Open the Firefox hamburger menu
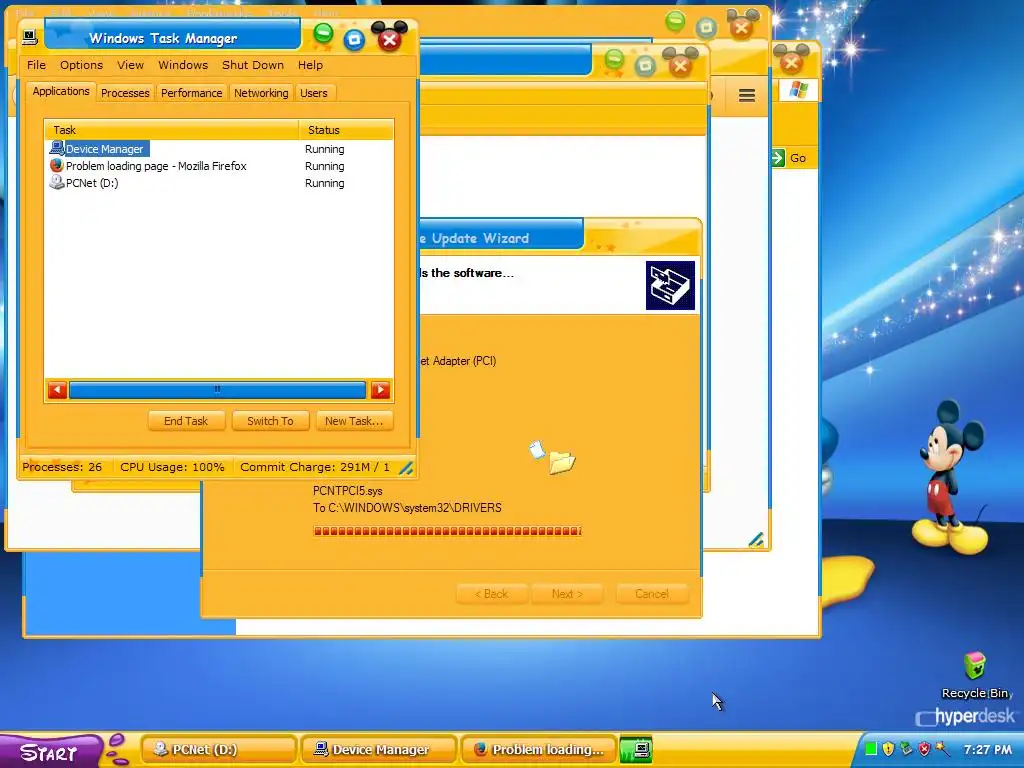 coord(747,95)
